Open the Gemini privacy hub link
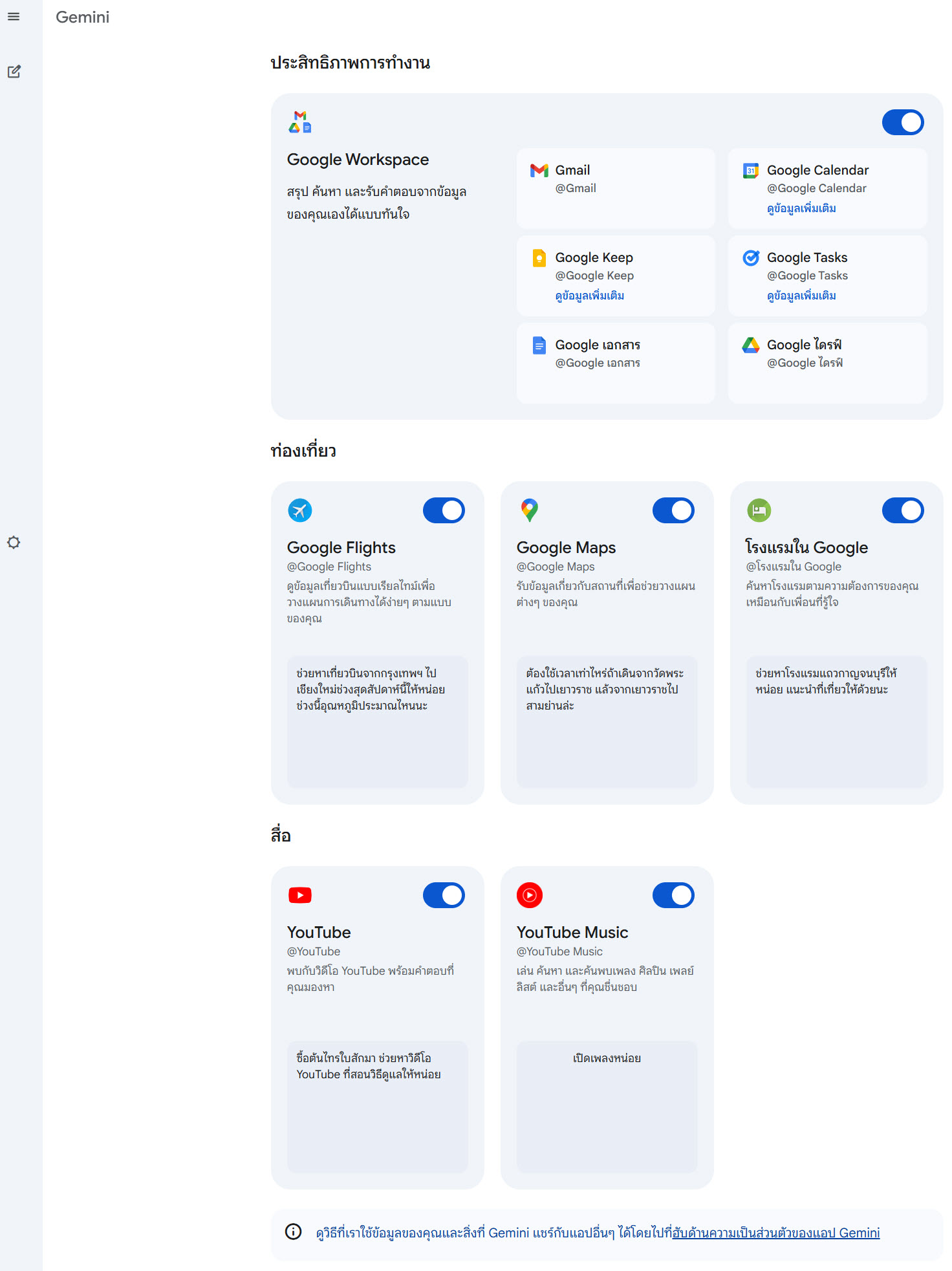Screen dimensions: 952x1271 (776, 1233)
